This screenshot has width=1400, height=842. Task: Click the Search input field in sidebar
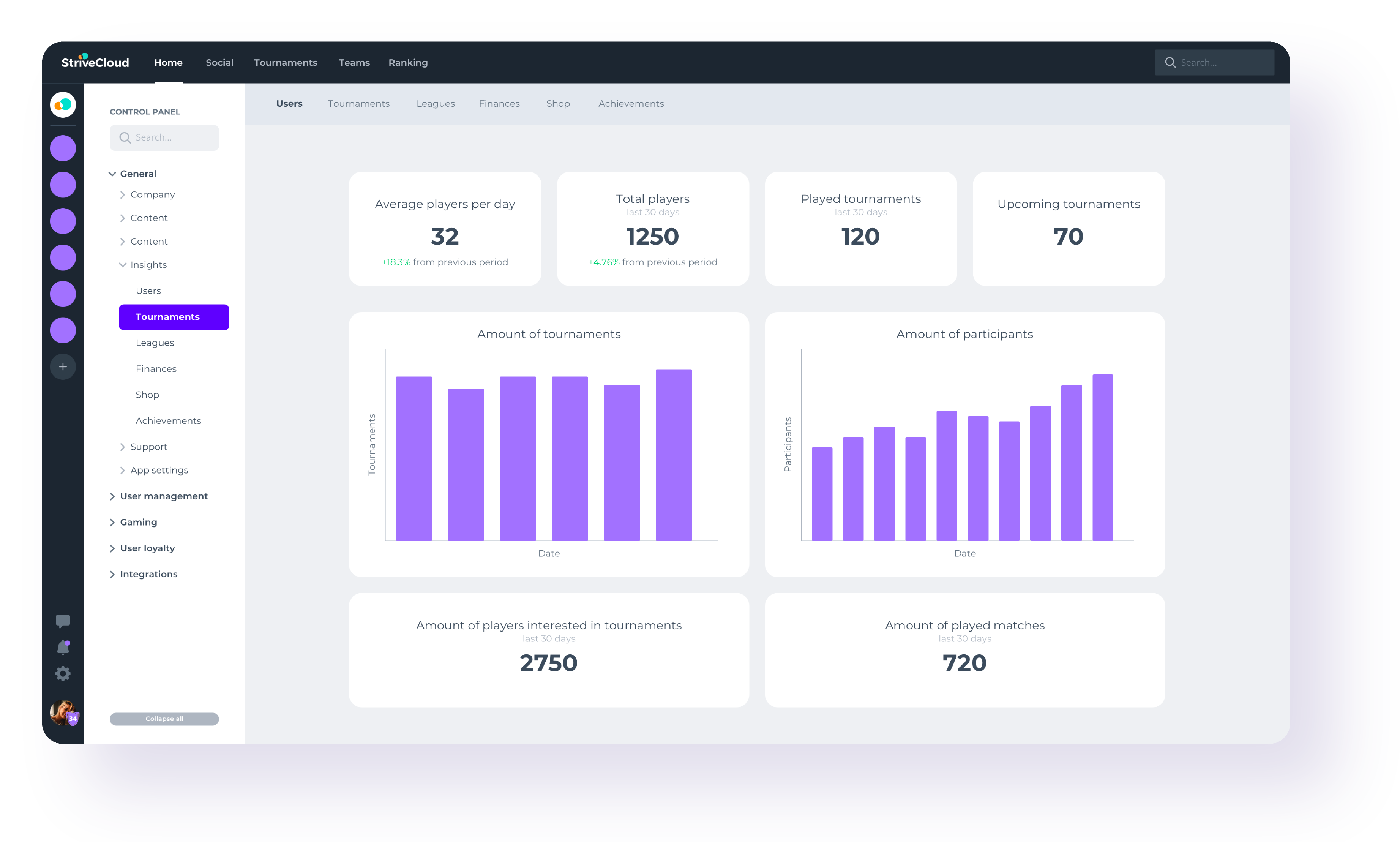click(x=164, y=137)
